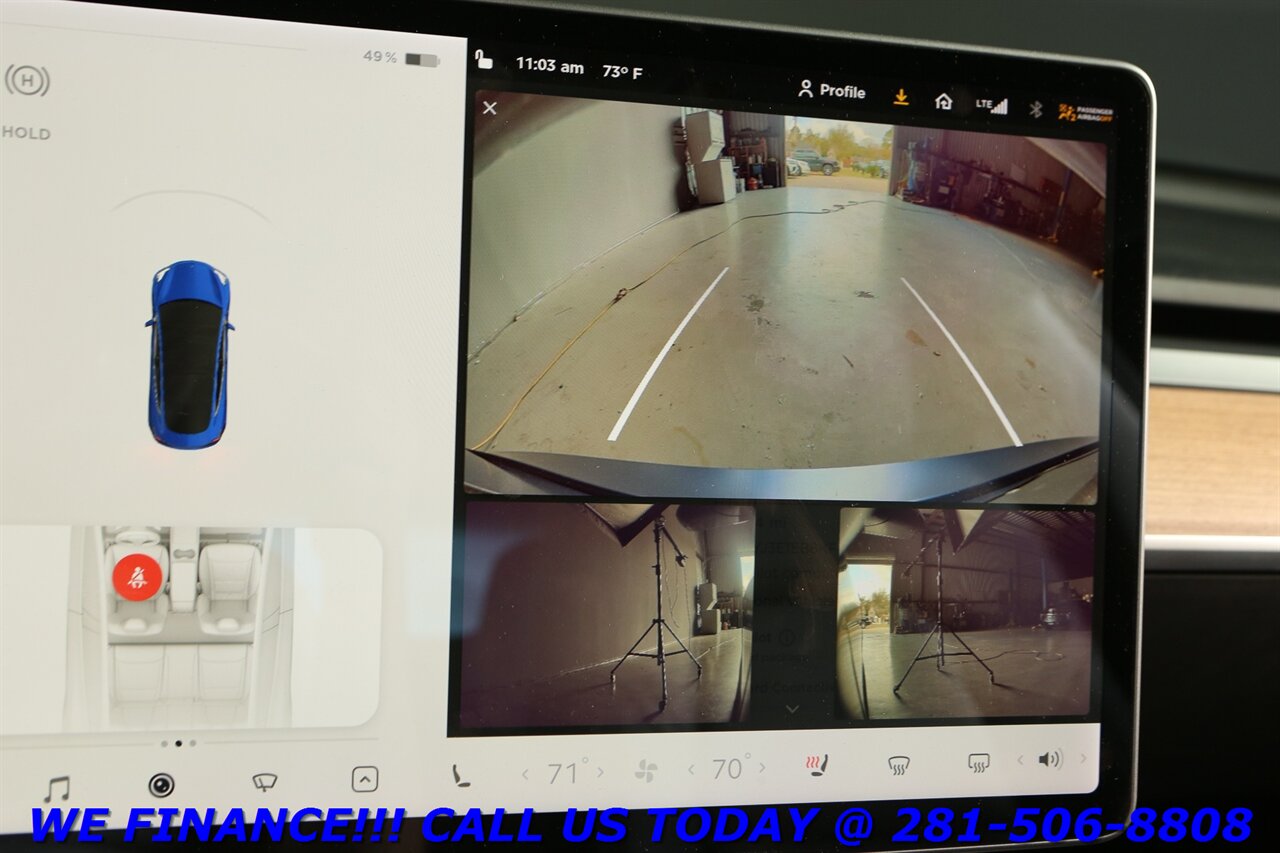This screenshot has height=853, width=1280.
Task: Tap the blue car top-view image
Action: [190, 354]
